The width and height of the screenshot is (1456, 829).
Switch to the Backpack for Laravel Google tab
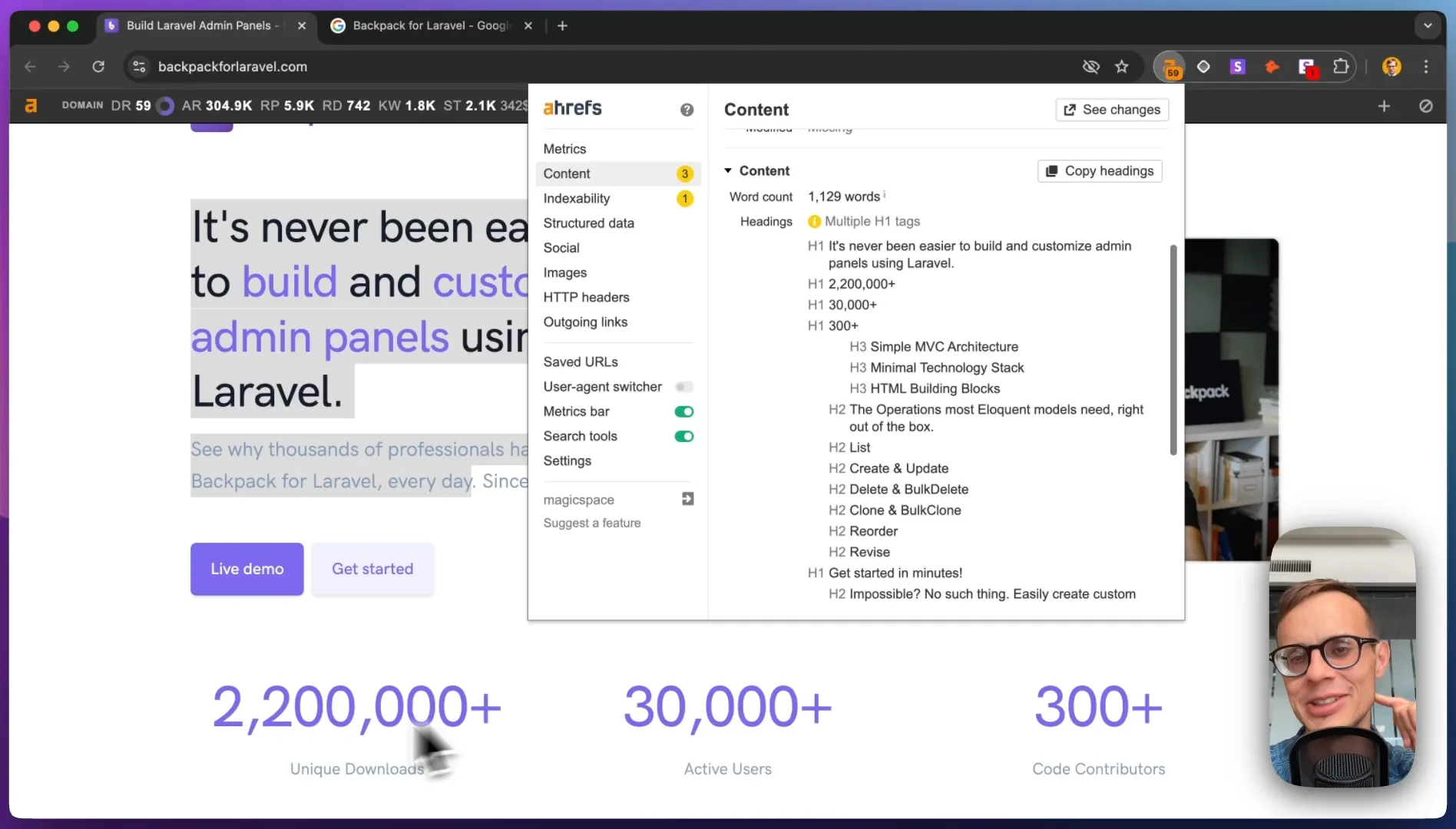point(431,25)
